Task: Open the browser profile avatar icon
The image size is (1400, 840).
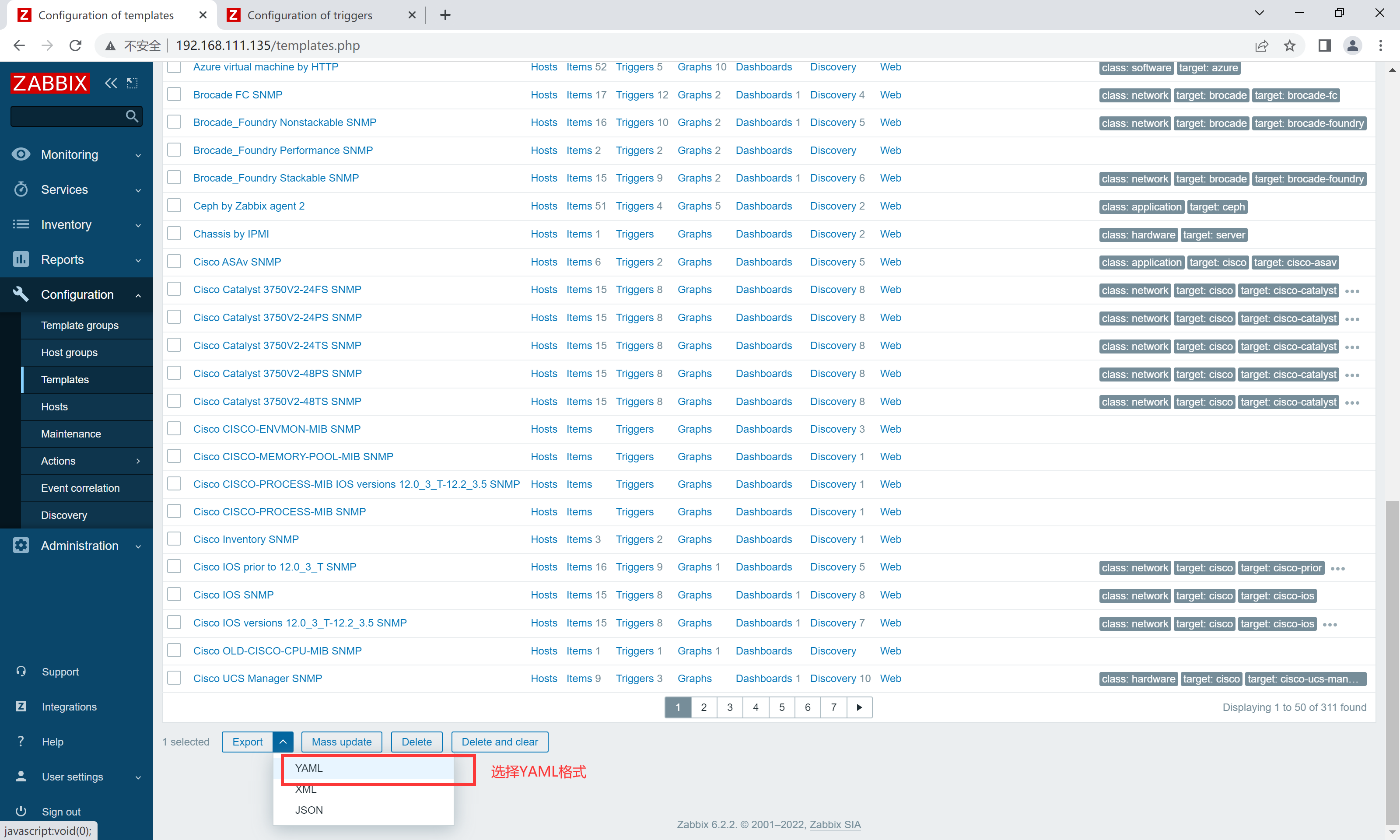Action: 1352,45
